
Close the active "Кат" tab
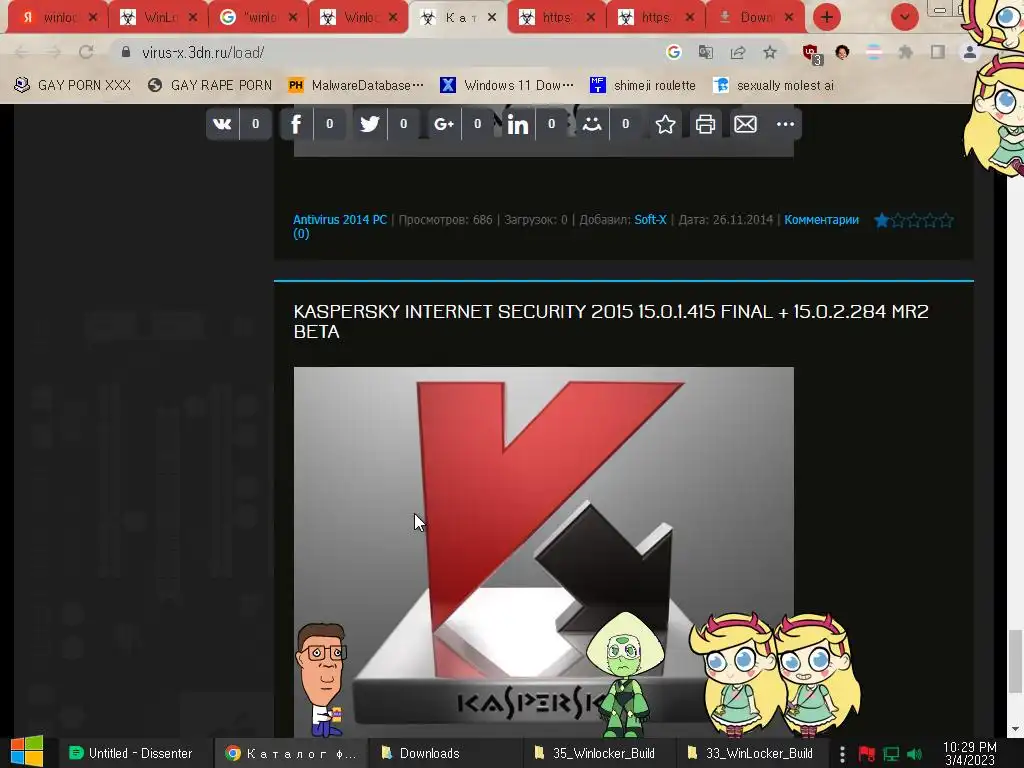pos(492,18)
